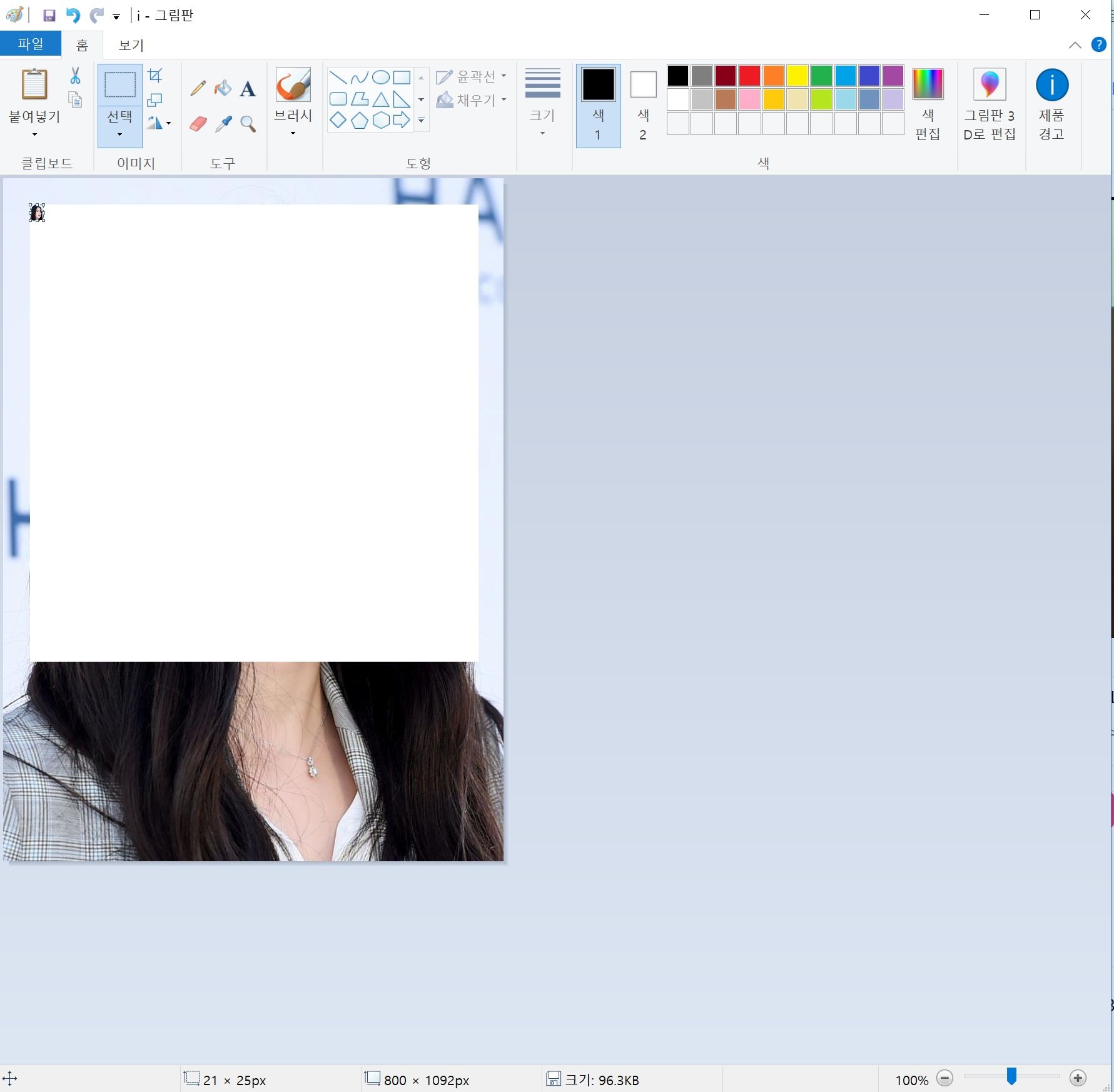Zoom in with the plus button
This screenshot has width=1114, height=1092.
click(1078, 1078)
